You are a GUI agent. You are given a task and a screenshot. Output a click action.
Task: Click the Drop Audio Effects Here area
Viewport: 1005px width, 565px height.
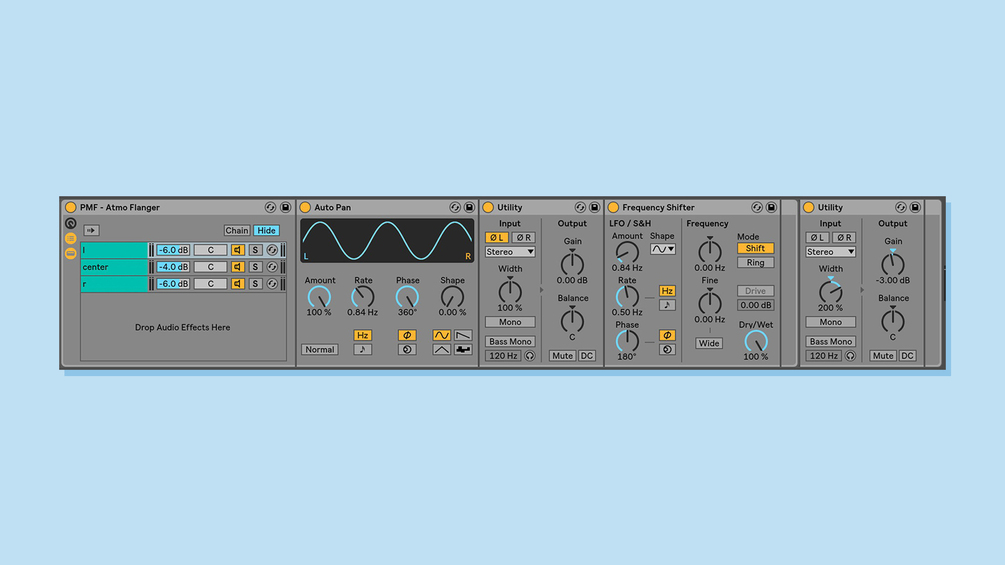[x=183, y=327]
